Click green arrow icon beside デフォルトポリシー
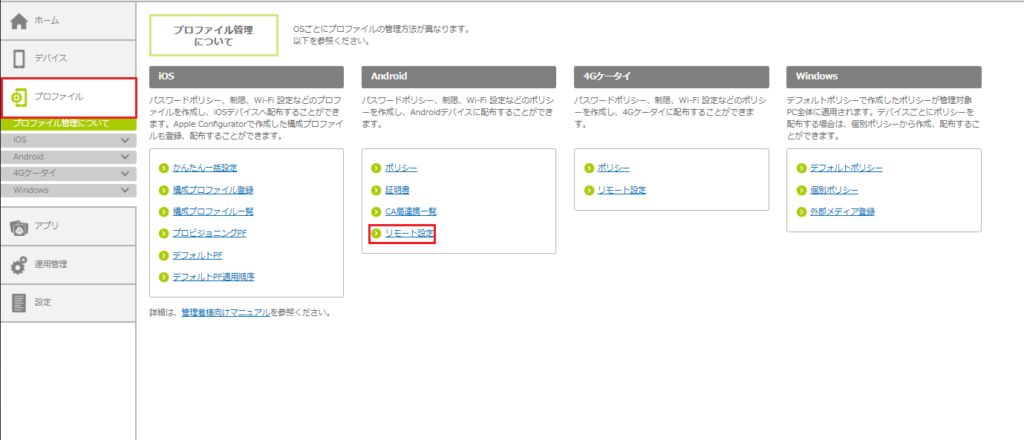Image resolution: width=1024 pixels, height=440 pixels. click(802, 168)
